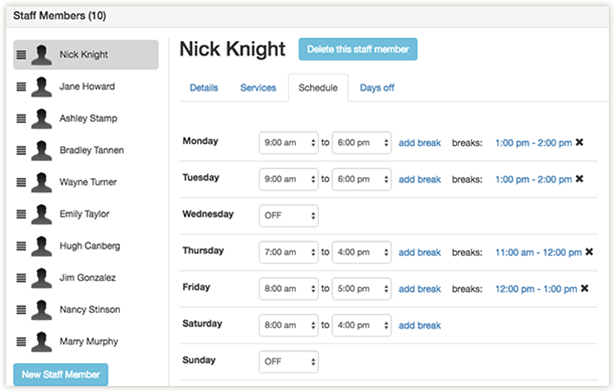Remove Thursday's 11:00 am break with X
Screen dimensions: 615x392
click(x=589, y=252)
